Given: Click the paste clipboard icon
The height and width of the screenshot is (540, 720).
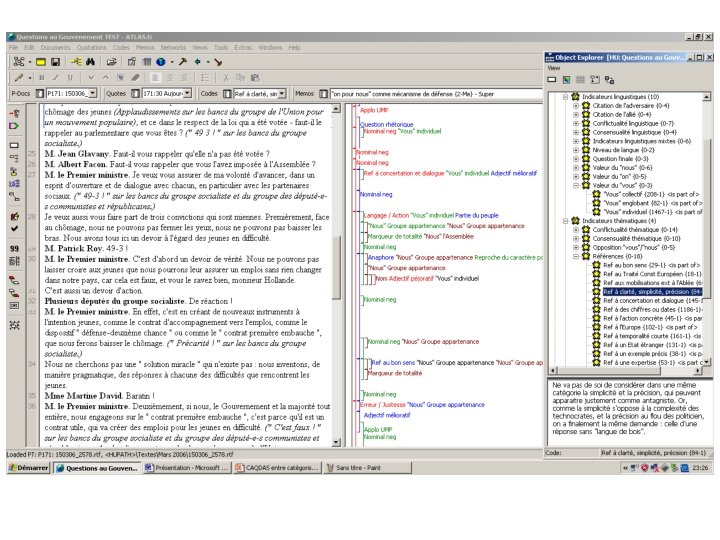Looking at the screenshot, I should click(255, 77).
